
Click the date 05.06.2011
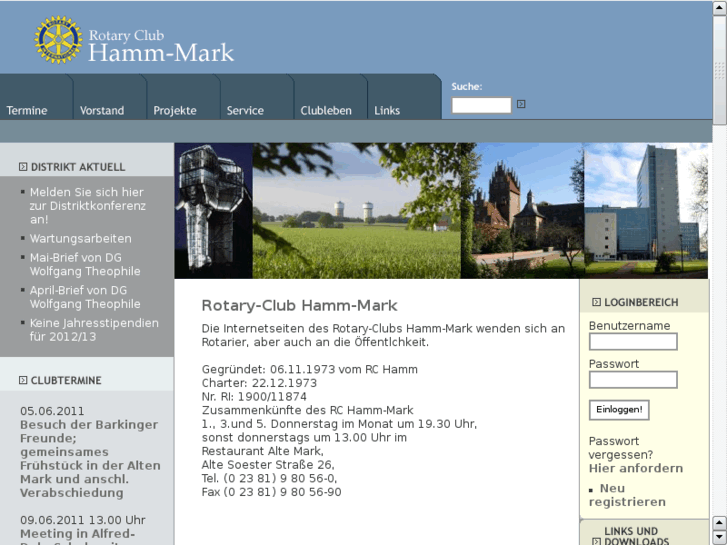tap(52, 411)
